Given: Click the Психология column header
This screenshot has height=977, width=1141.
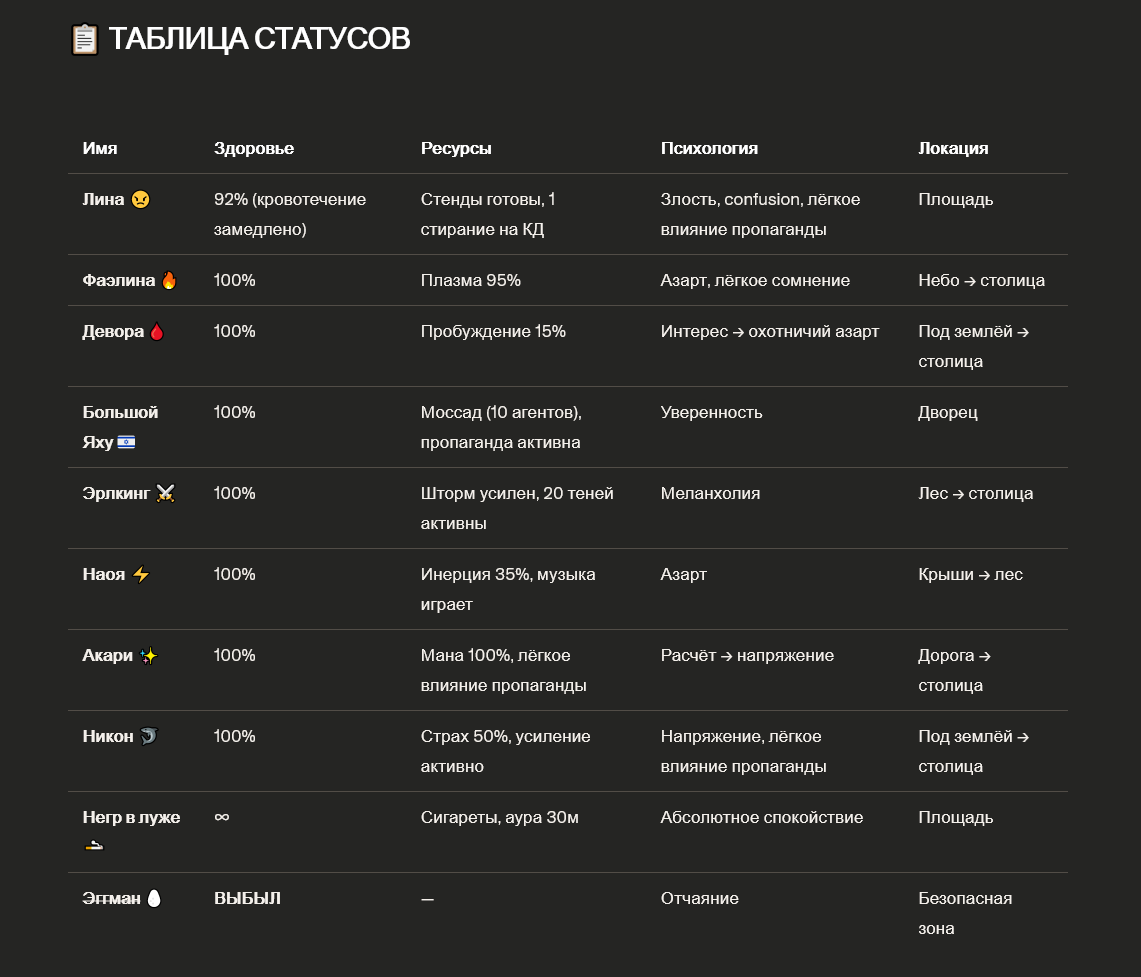Looking at the screenshot, I should click(709, 148).
